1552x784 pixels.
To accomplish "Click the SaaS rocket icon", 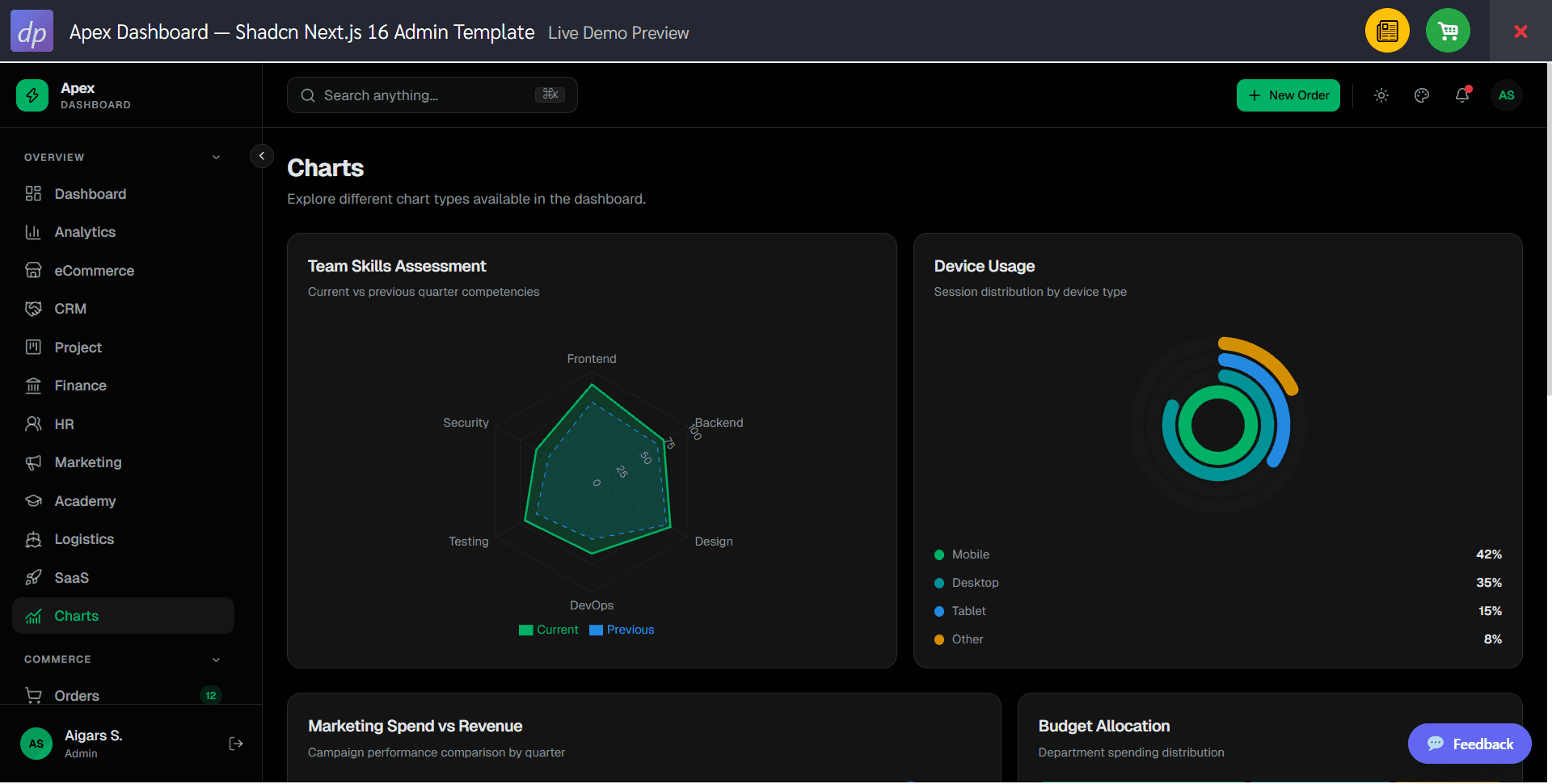I will click(33, 578).
